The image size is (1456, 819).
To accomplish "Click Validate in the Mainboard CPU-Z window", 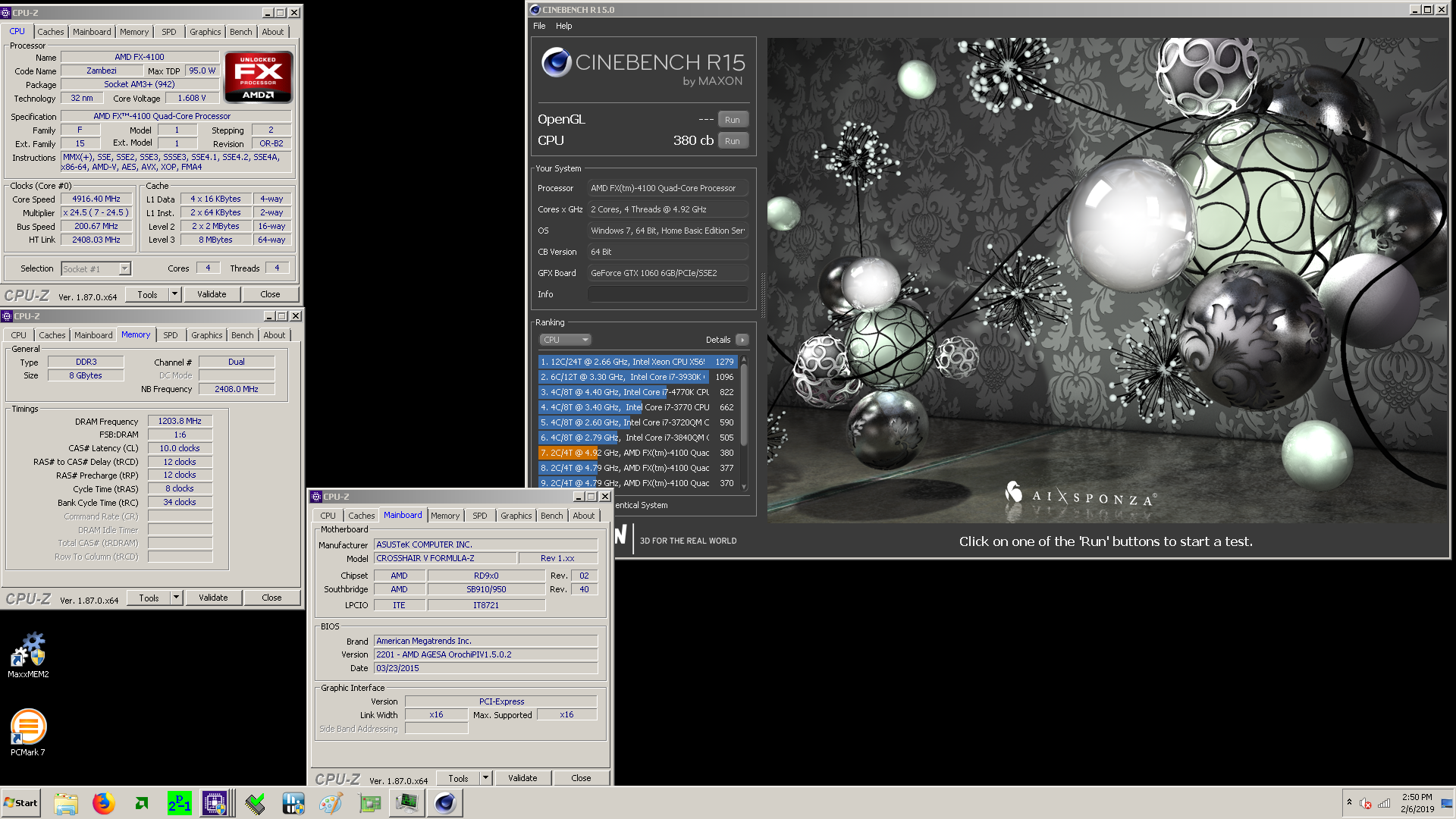I will 522,778.
